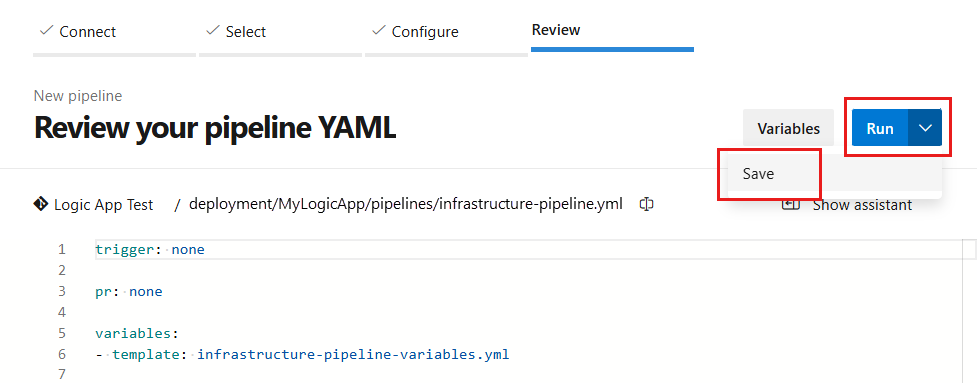Click the checkmark icon beside Configure
The height and width of the screenshot is (383, 977).
click(x=378, y=31)
